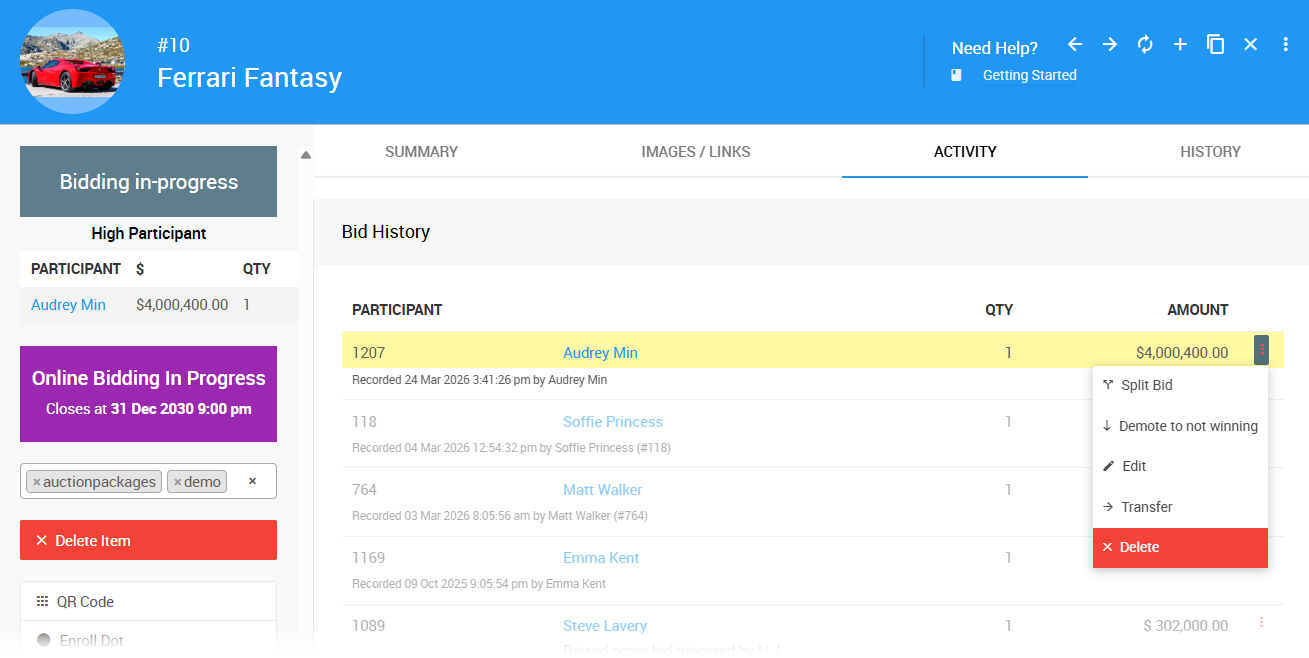Remove the demo tag
The image size is (1309, 658).
(x=178, y=482)
